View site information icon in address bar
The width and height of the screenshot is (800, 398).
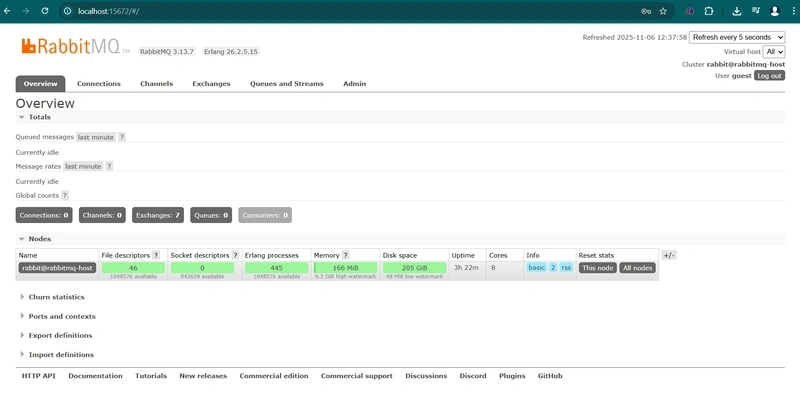67,11
